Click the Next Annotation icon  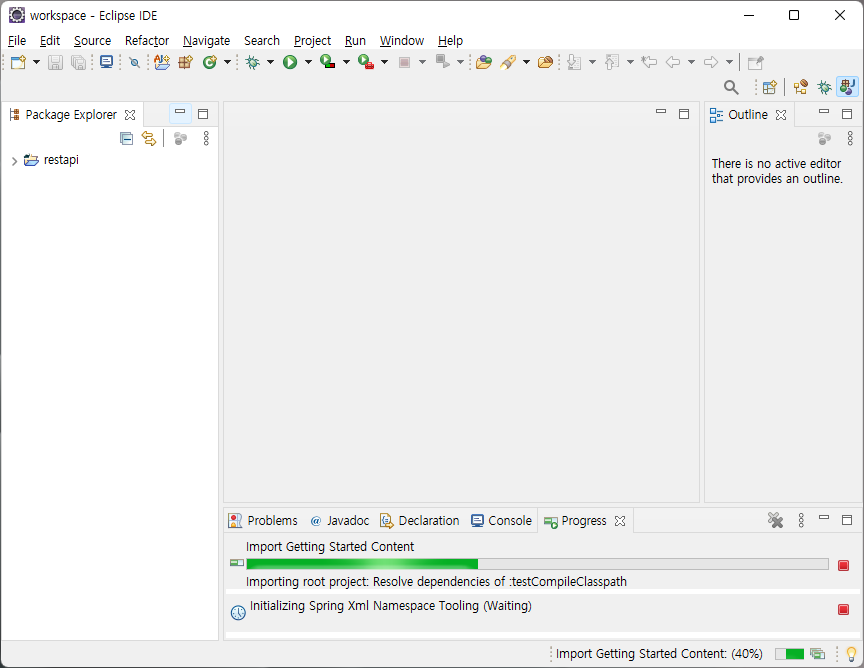click(574, 62)
